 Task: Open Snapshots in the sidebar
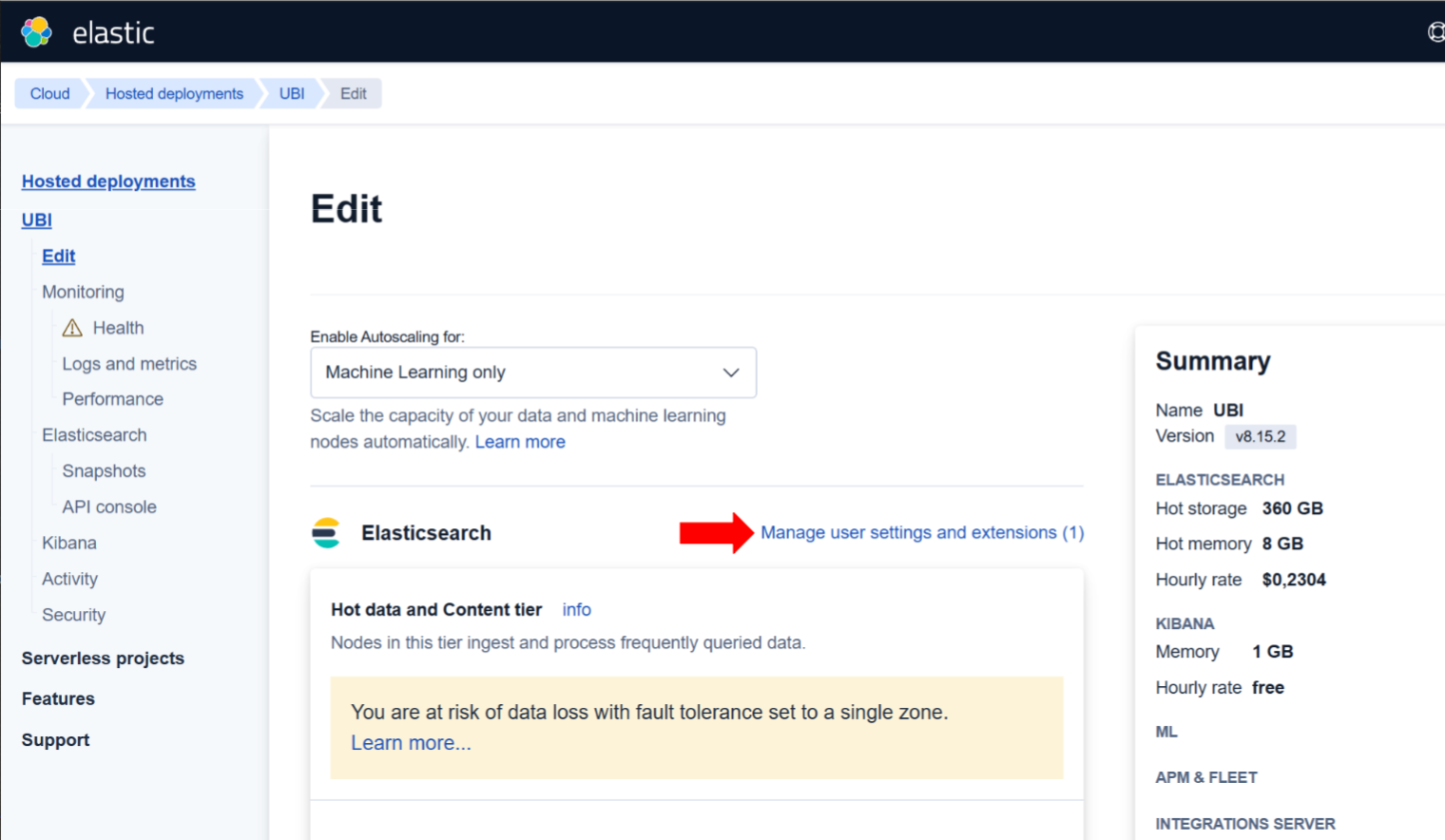click(105, 471)
